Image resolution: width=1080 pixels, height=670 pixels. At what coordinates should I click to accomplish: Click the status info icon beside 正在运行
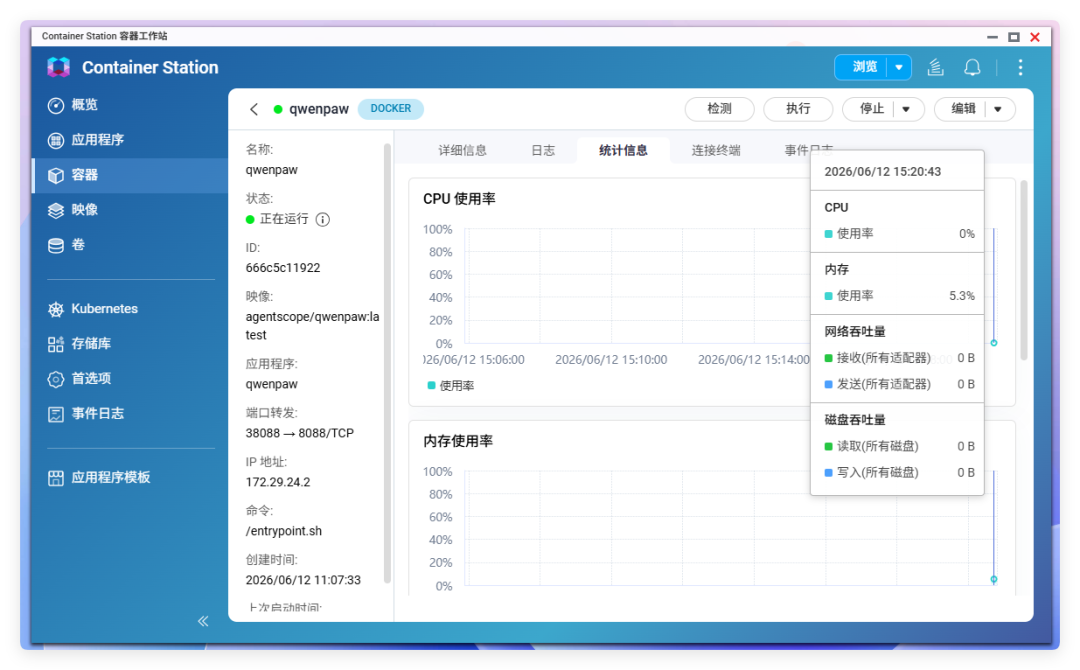click(x=322, y=220)
